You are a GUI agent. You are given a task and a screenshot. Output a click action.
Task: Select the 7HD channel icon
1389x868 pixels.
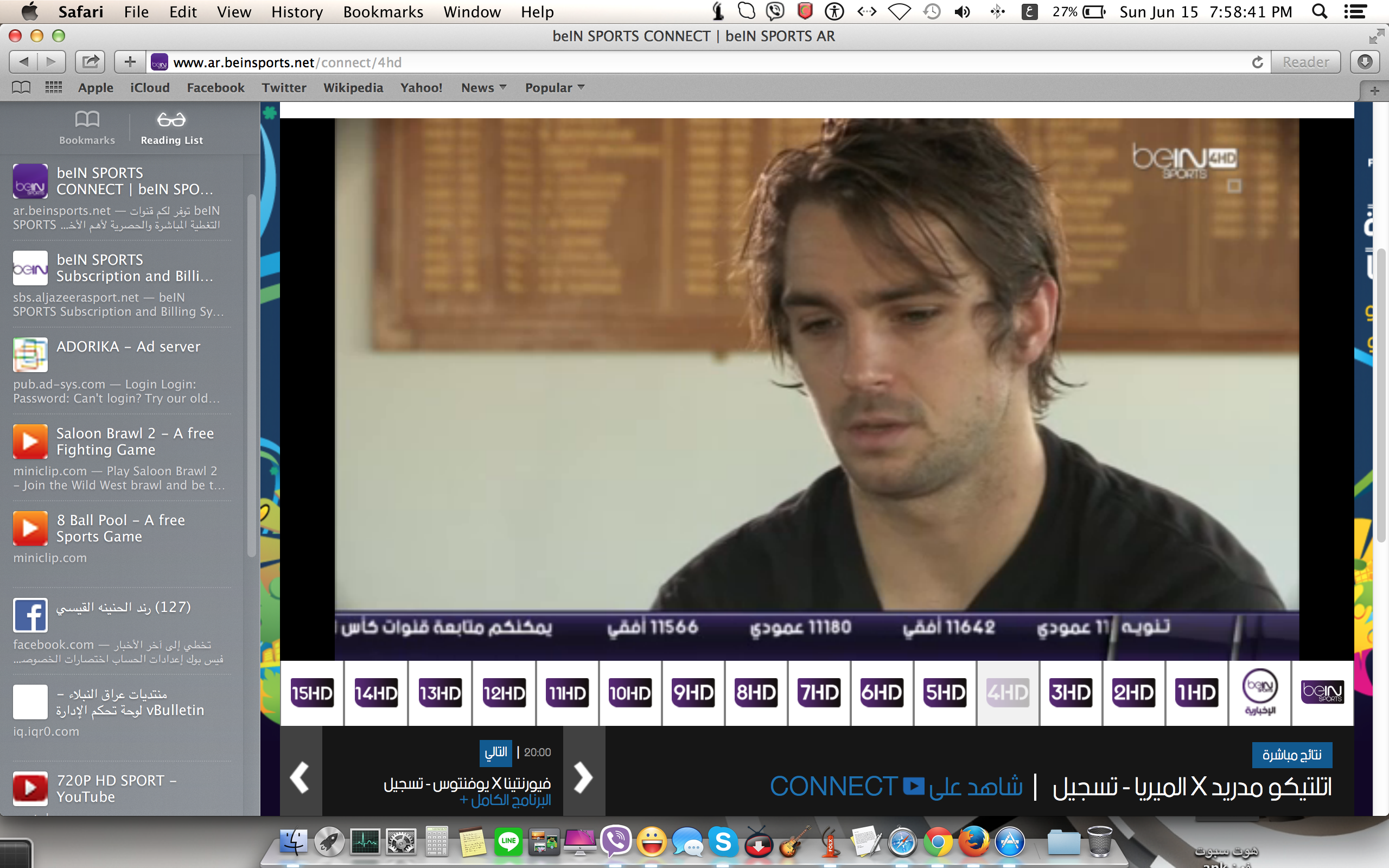click(x=818, y=692)
